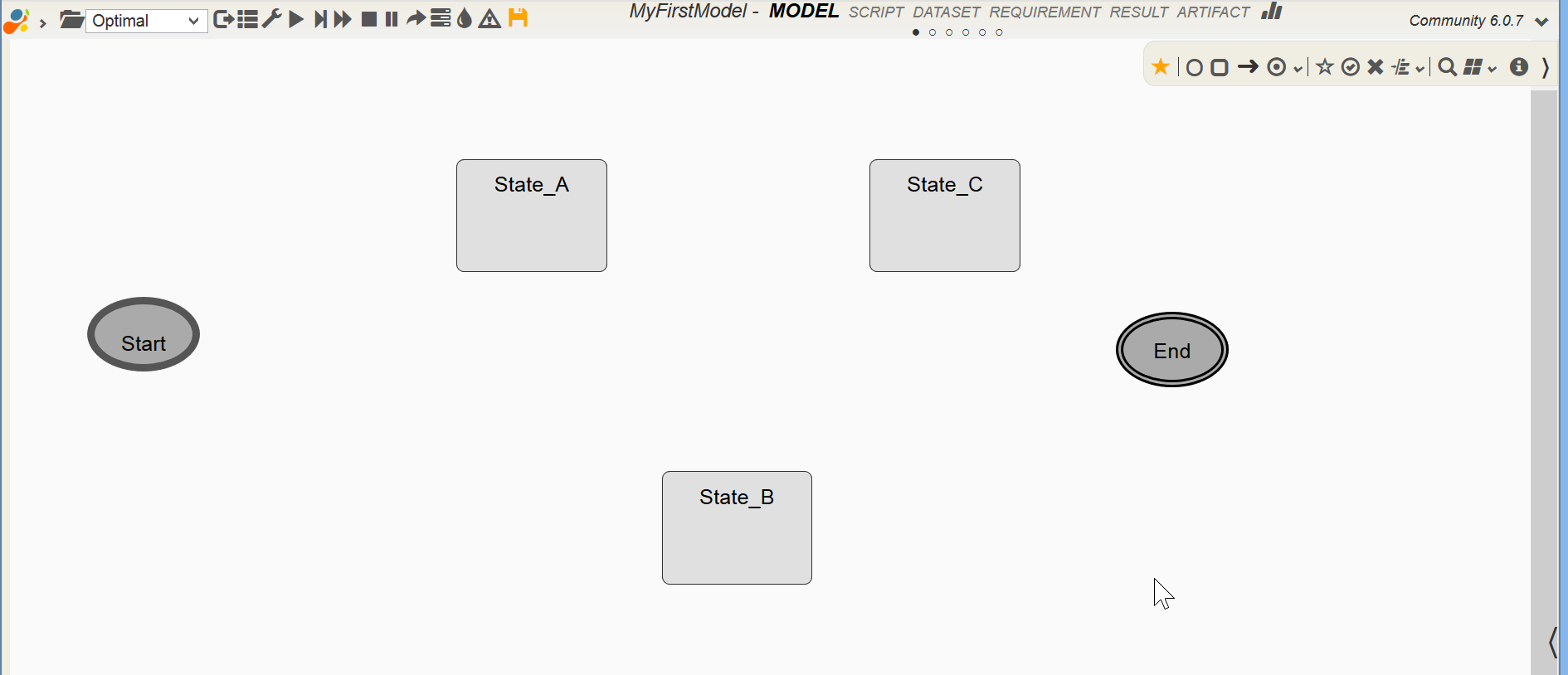Click the water drop icon
The height and width of the screenshot is (675, 1568).
[465, 19]
